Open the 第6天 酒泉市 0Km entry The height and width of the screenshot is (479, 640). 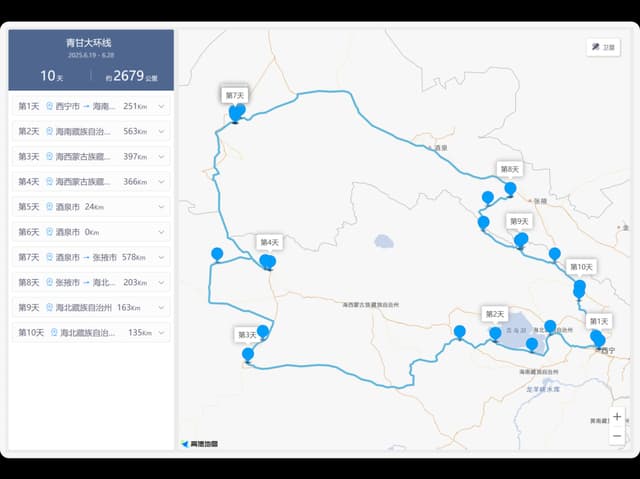tap(91, 232)
